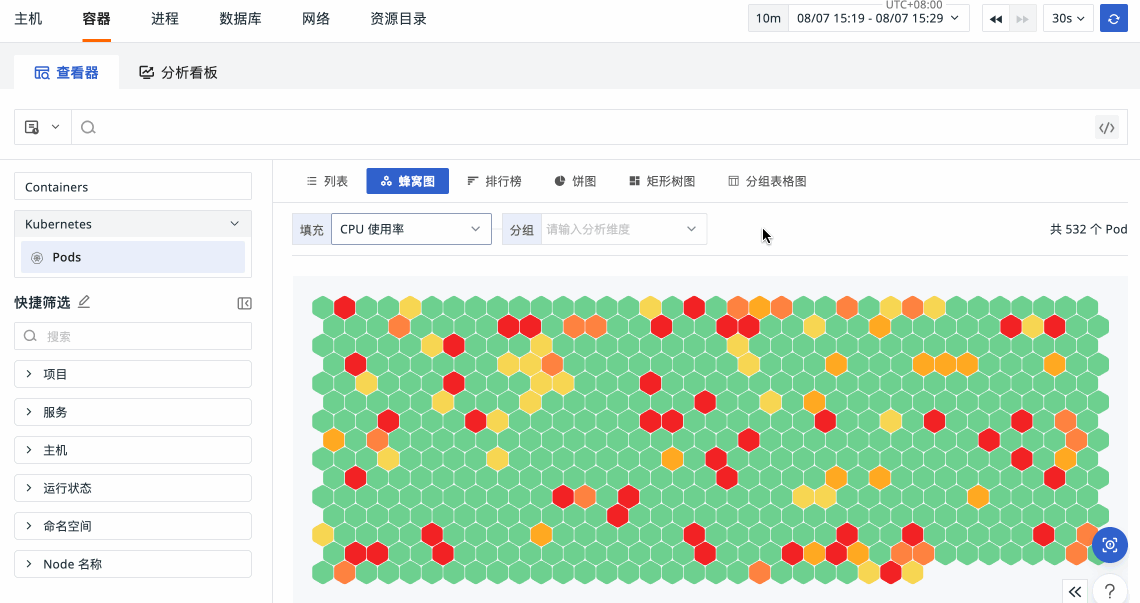Switch to the 分析看板 tab
Viewport: 1140px width, 603px height.
pyautogui.click(x=178, y=72)
